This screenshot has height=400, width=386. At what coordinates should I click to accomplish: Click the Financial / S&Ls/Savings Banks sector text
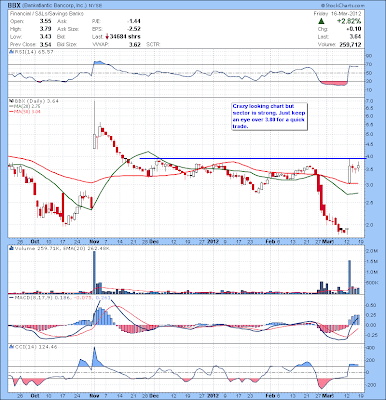[46, 14]
